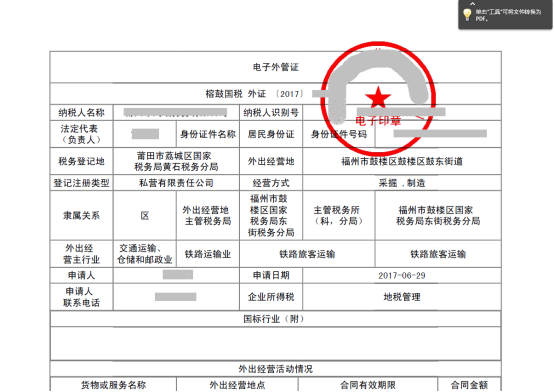Click the '外出经营地点' column header
Viewport: 555px width, 392px height.
coord(237,385)
